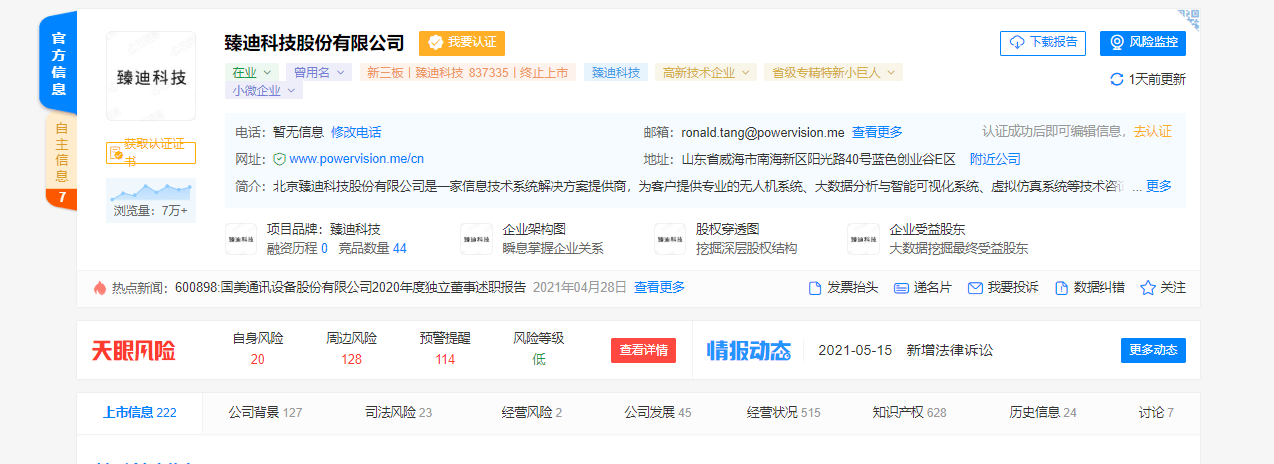Image resolution: width=1274 pixels, height=464 pixels.
Task: Click 预警提醒 value 114
Action: 445,359
